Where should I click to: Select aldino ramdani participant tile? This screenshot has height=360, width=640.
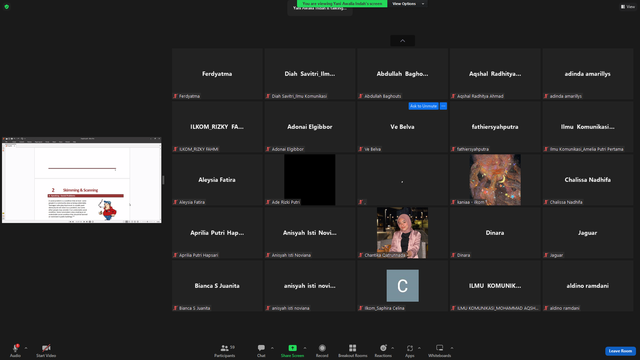pos(588,286)
